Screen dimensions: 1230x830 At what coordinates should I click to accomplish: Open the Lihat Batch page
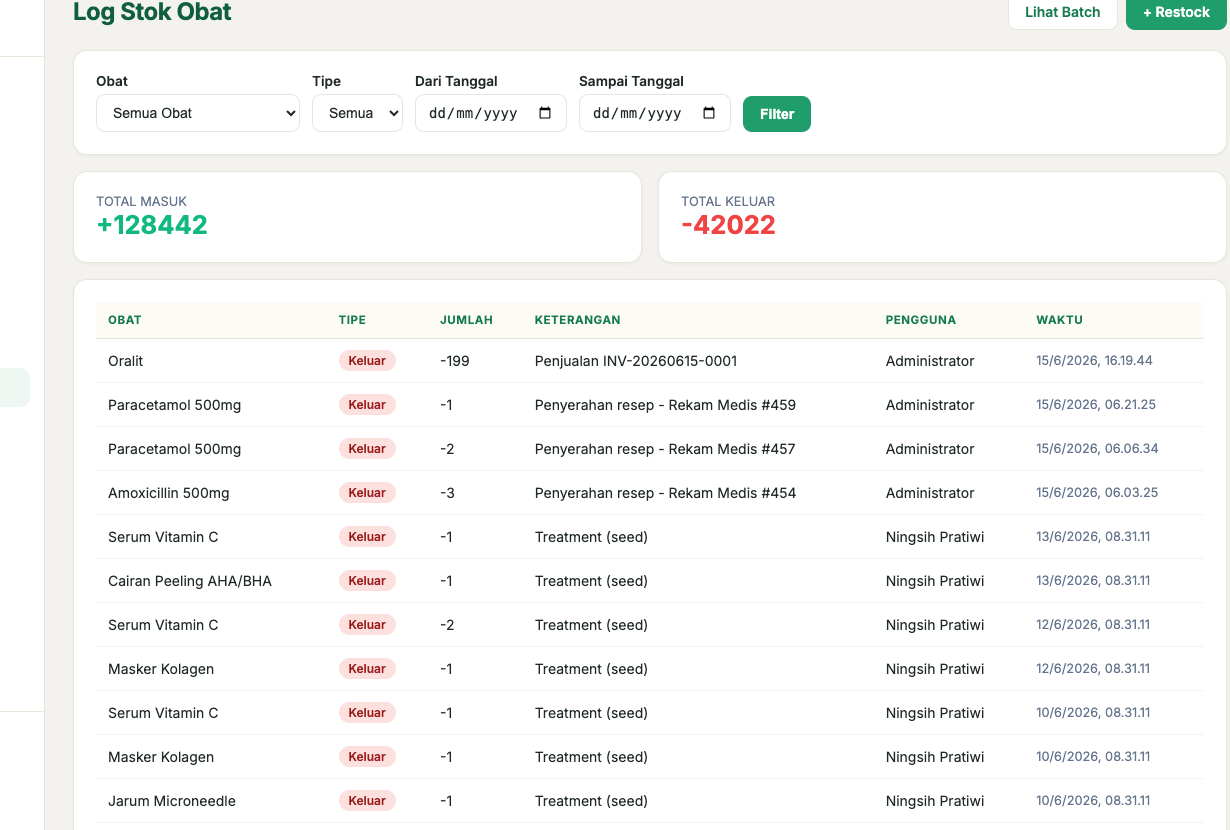coord(1062,13)
